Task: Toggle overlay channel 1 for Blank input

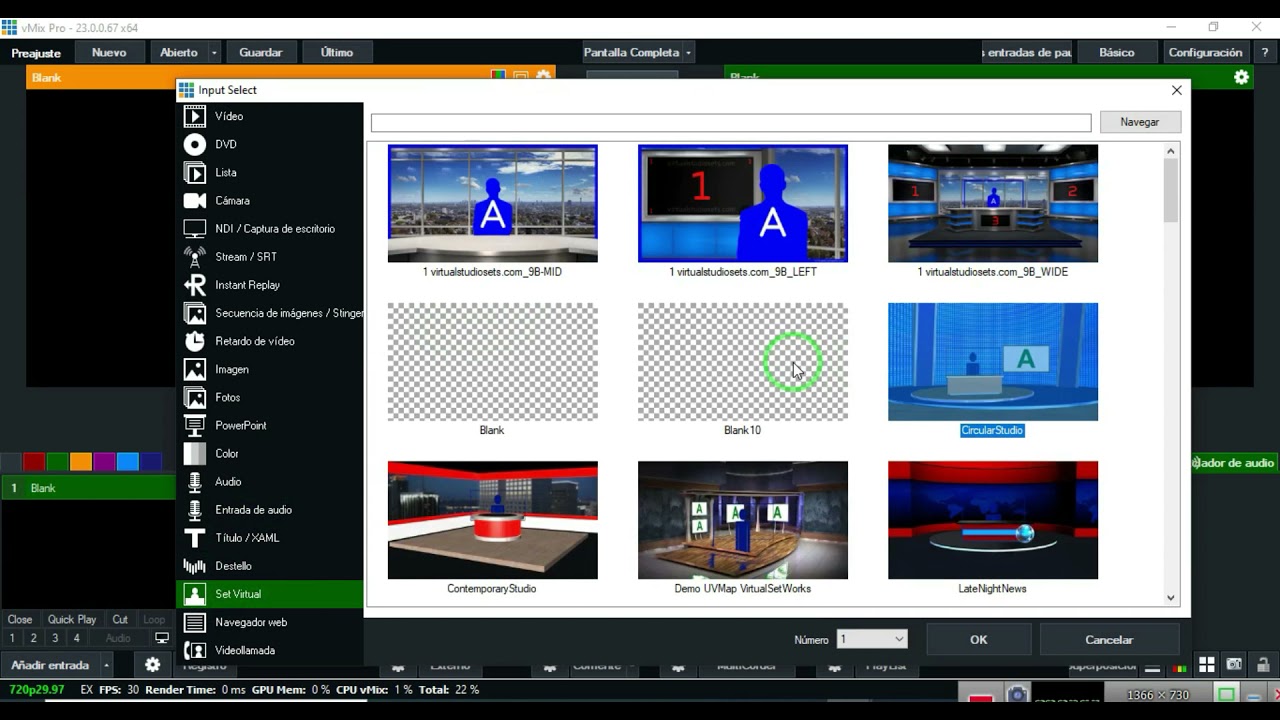Action: 12,638
